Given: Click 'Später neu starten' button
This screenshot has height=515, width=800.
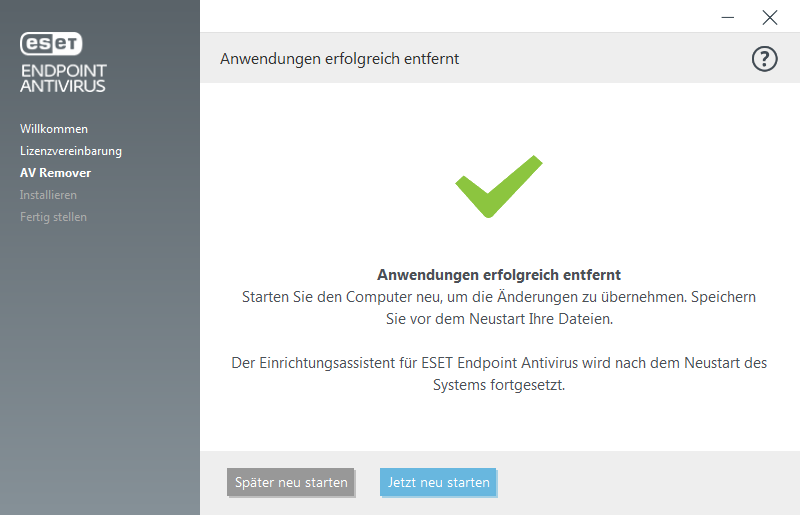Looking at the screenshot, I should pos(291,482).
